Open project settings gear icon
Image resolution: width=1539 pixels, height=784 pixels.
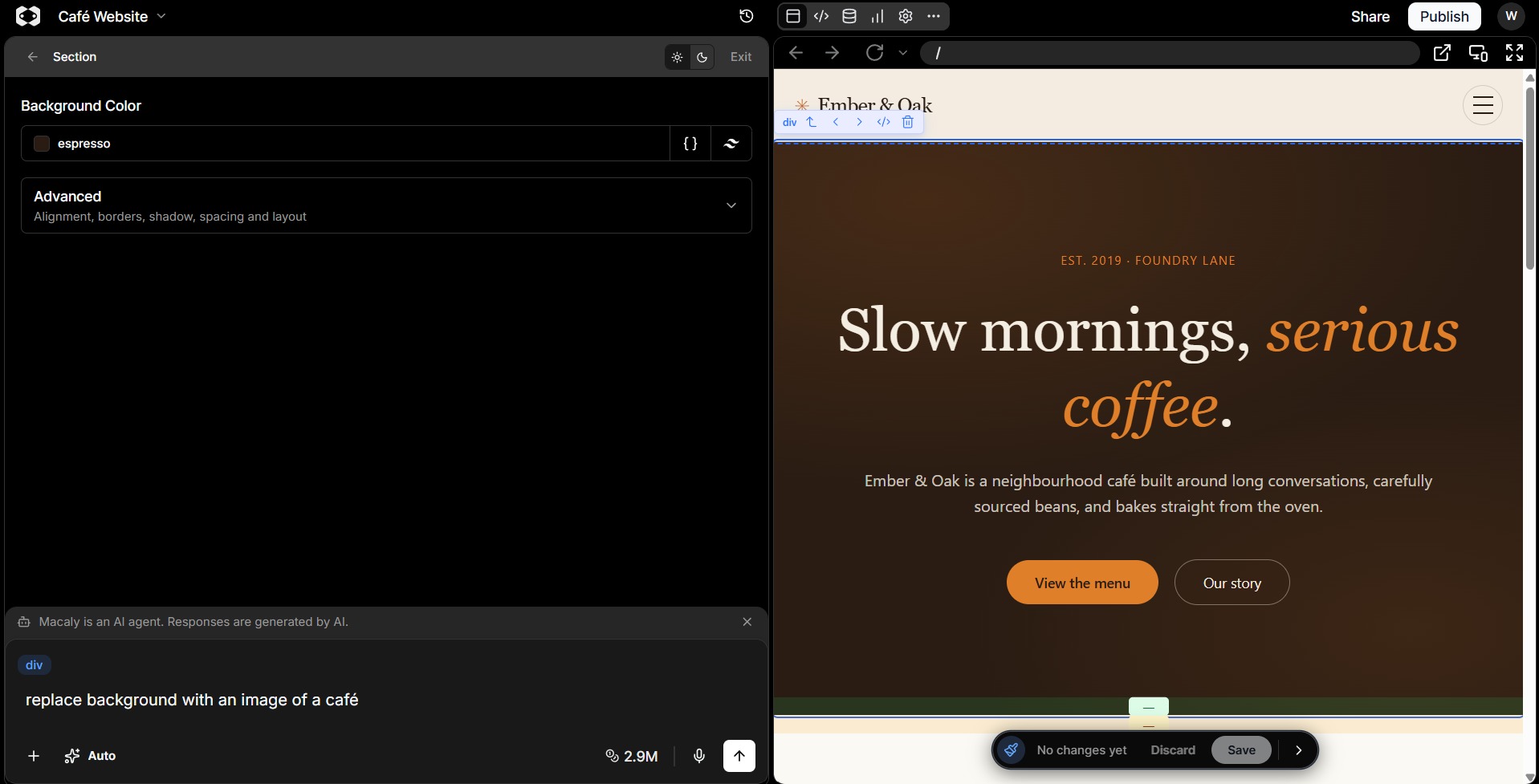[906, 16]
